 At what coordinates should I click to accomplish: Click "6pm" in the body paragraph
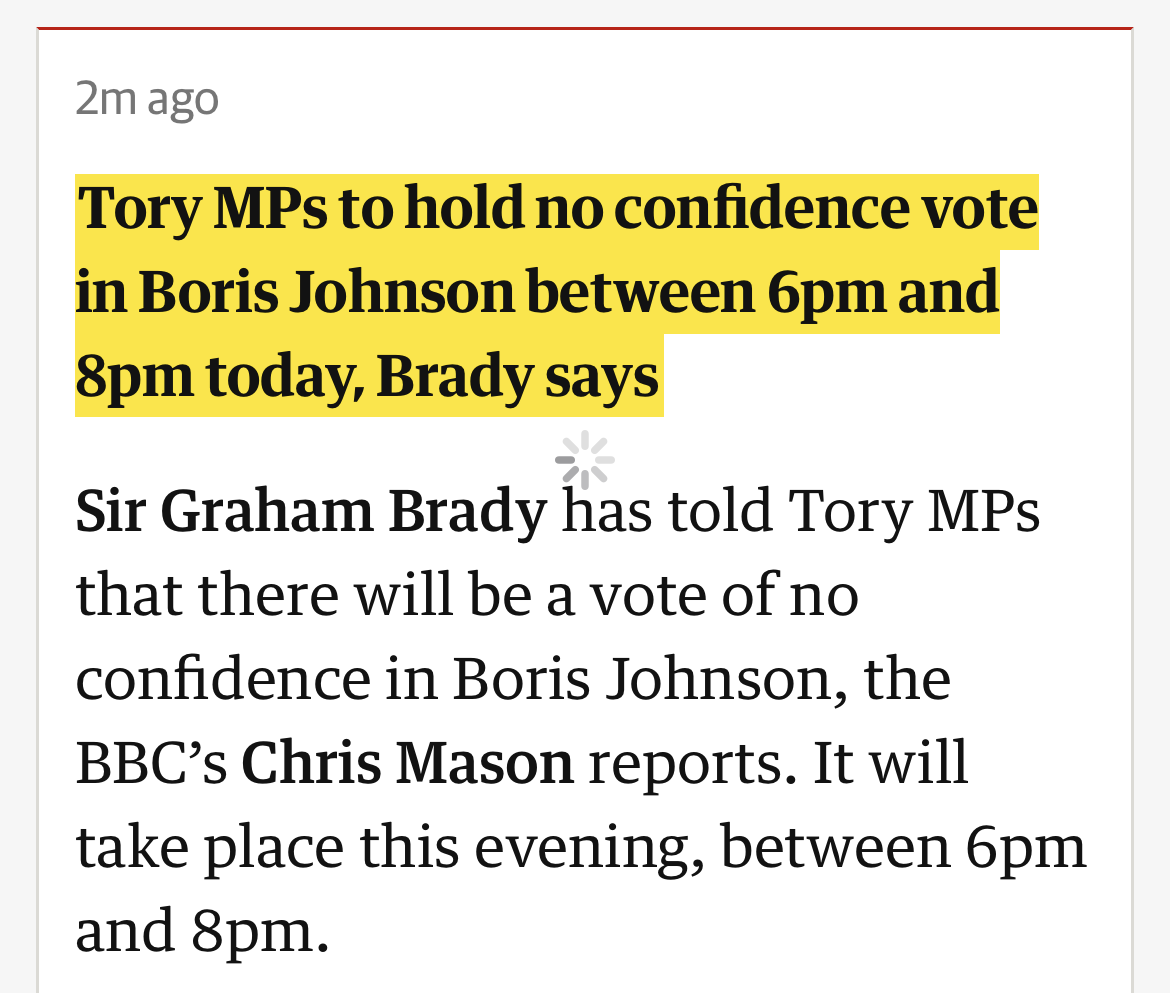click(1026, 848)
